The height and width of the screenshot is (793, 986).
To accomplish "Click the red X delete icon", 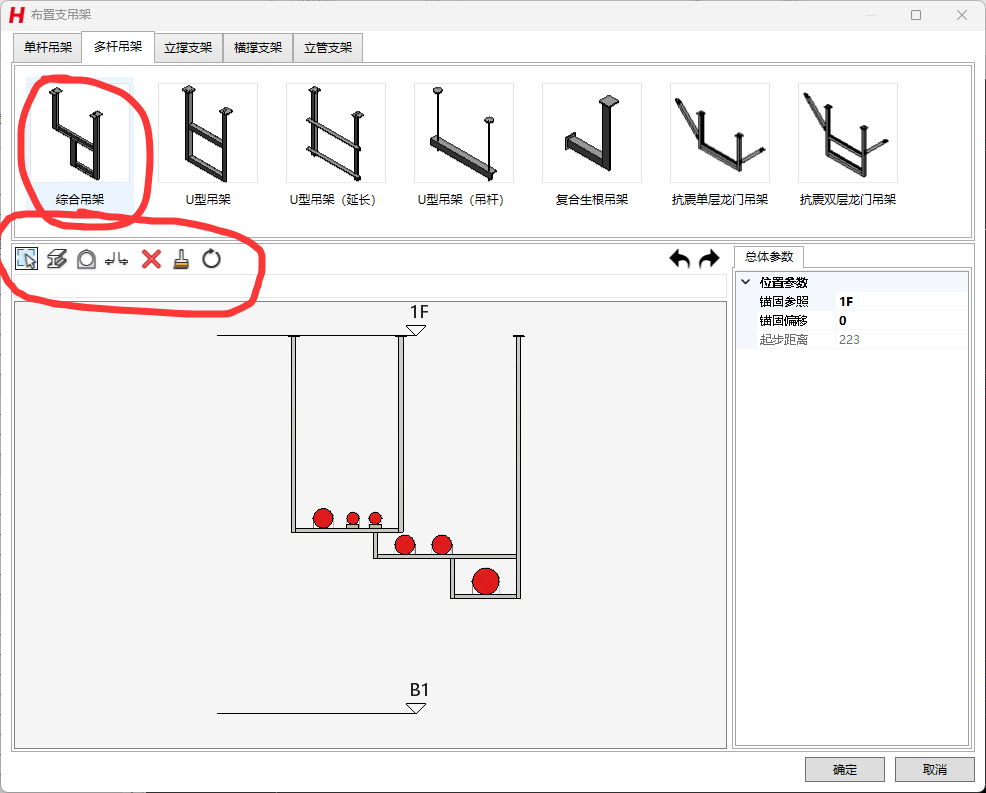I will (152, 259).
